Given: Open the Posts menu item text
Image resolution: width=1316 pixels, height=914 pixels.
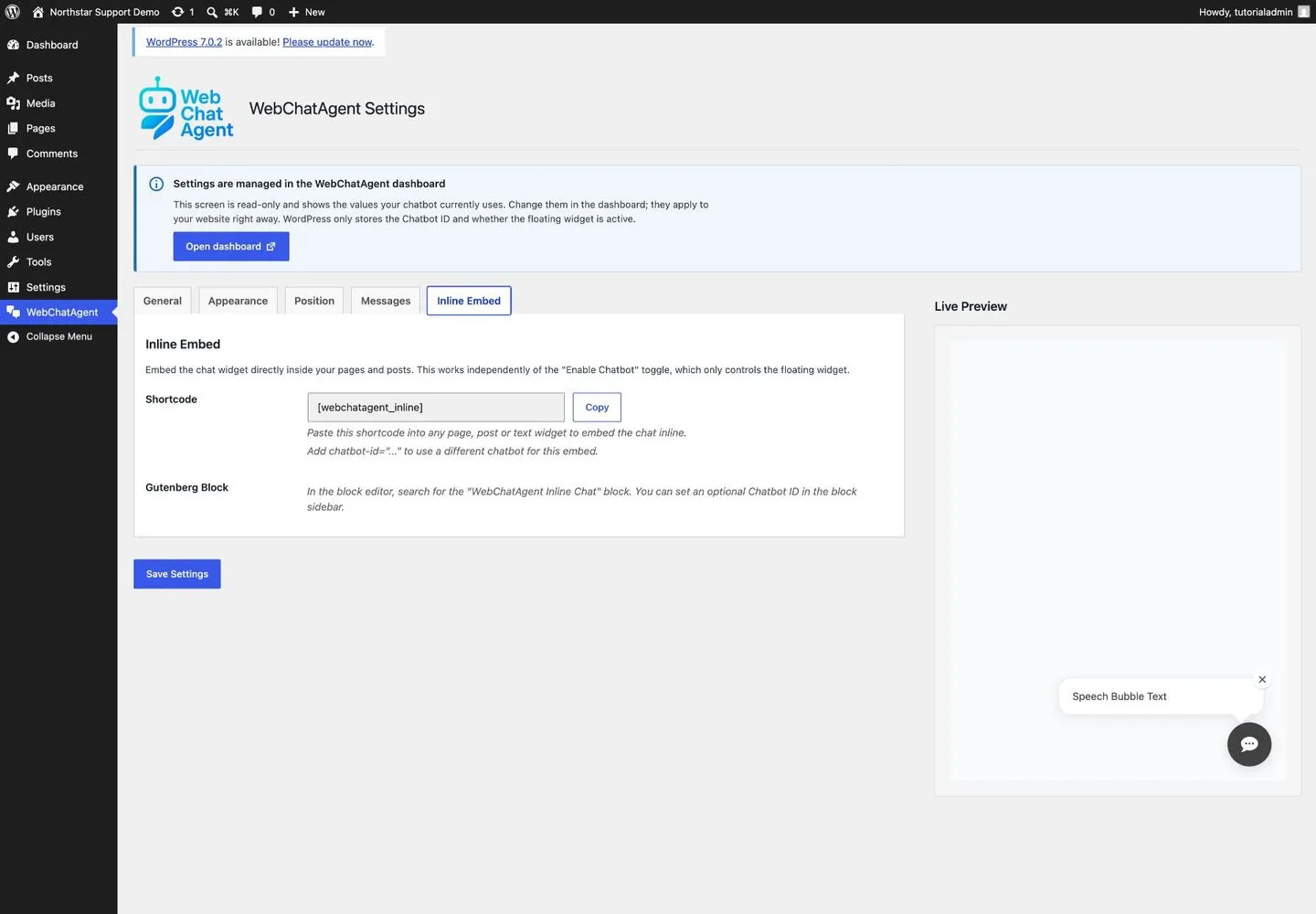Looking at the screenshot, I should [39, 78].
